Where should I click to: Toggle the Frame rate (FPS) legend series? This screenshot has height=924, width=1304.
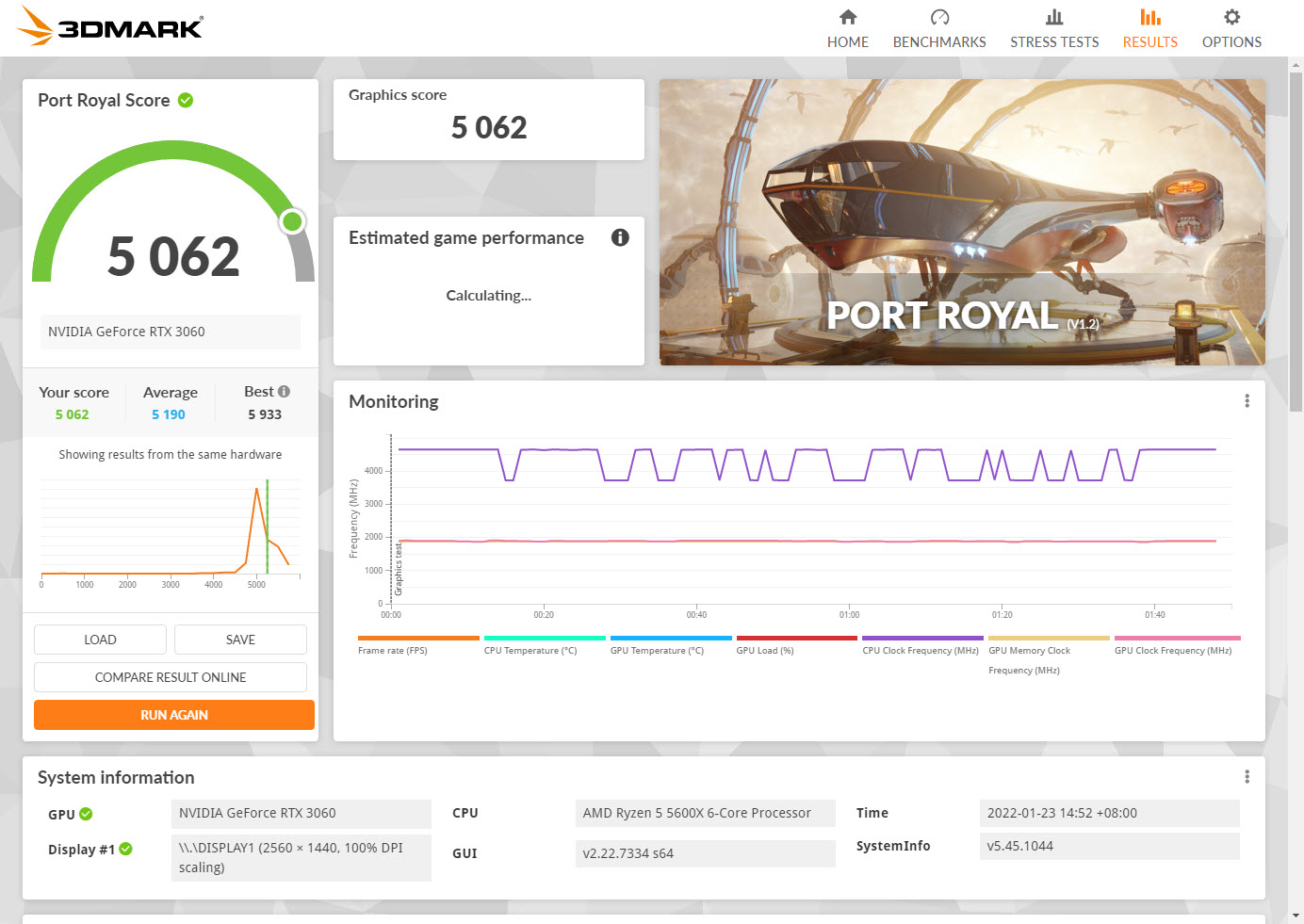393,650
